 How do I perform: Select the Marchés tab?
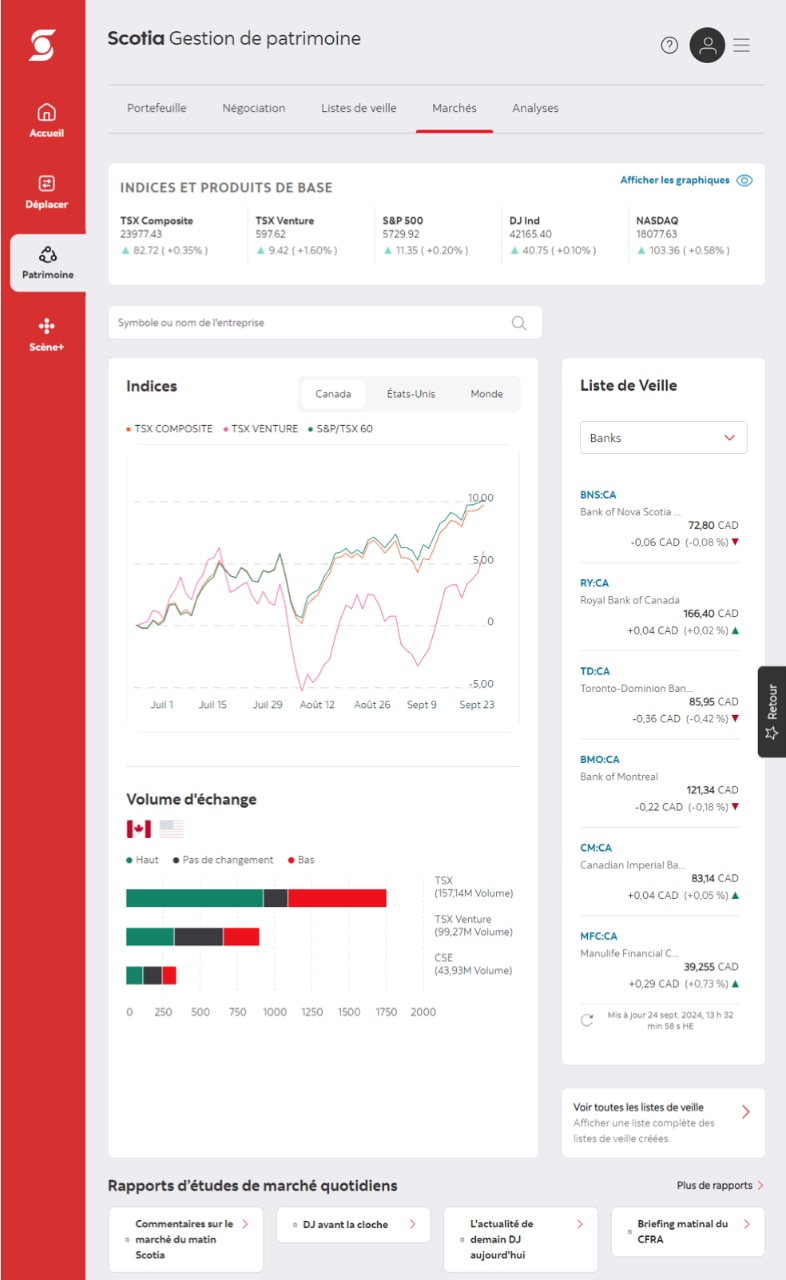pos(454,108)
